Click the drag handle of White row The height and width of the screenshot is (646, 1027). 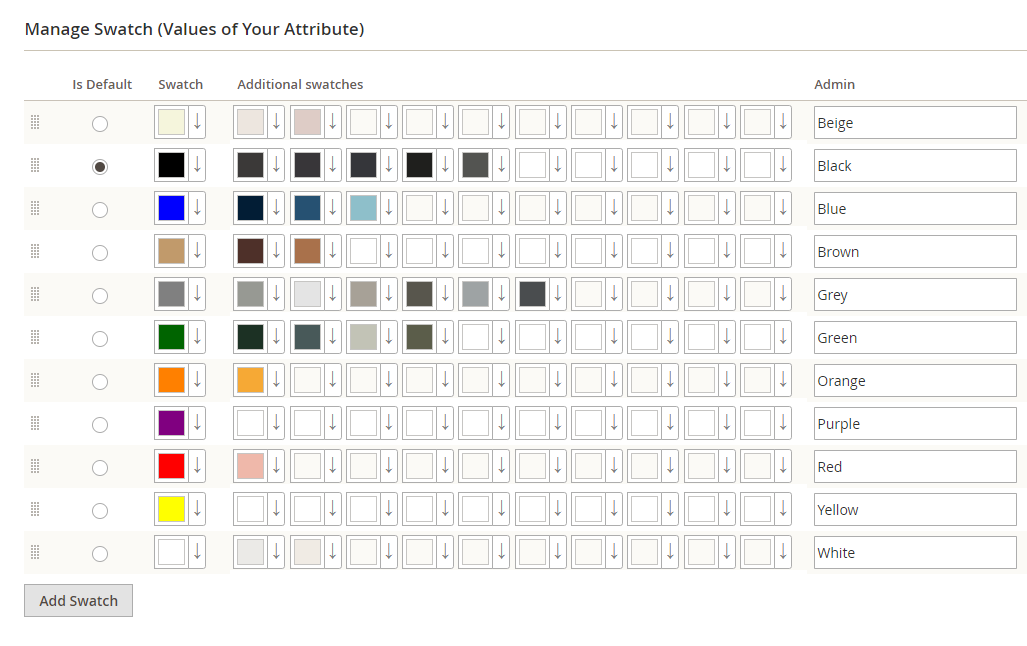(x=35, y=552)
